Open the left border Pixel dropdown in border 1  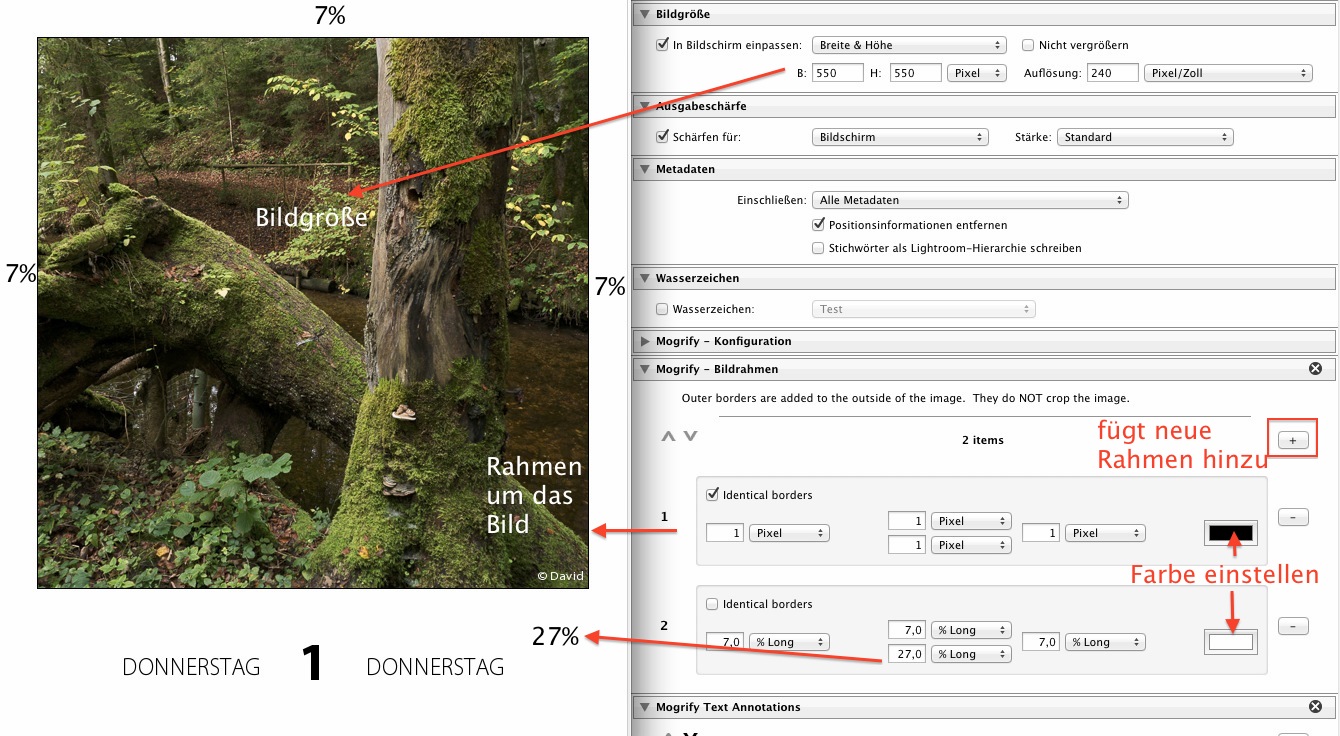[x=790, y=534]
